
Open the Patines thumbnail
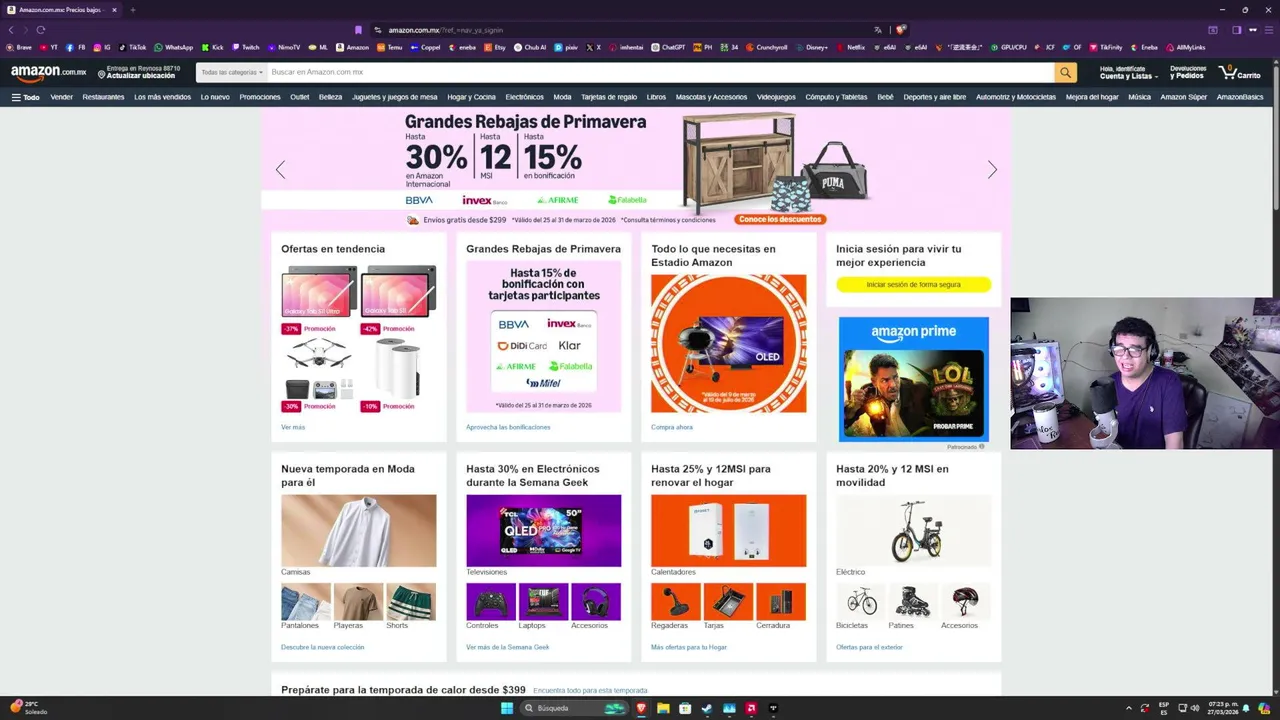click(x=913, y=601)
